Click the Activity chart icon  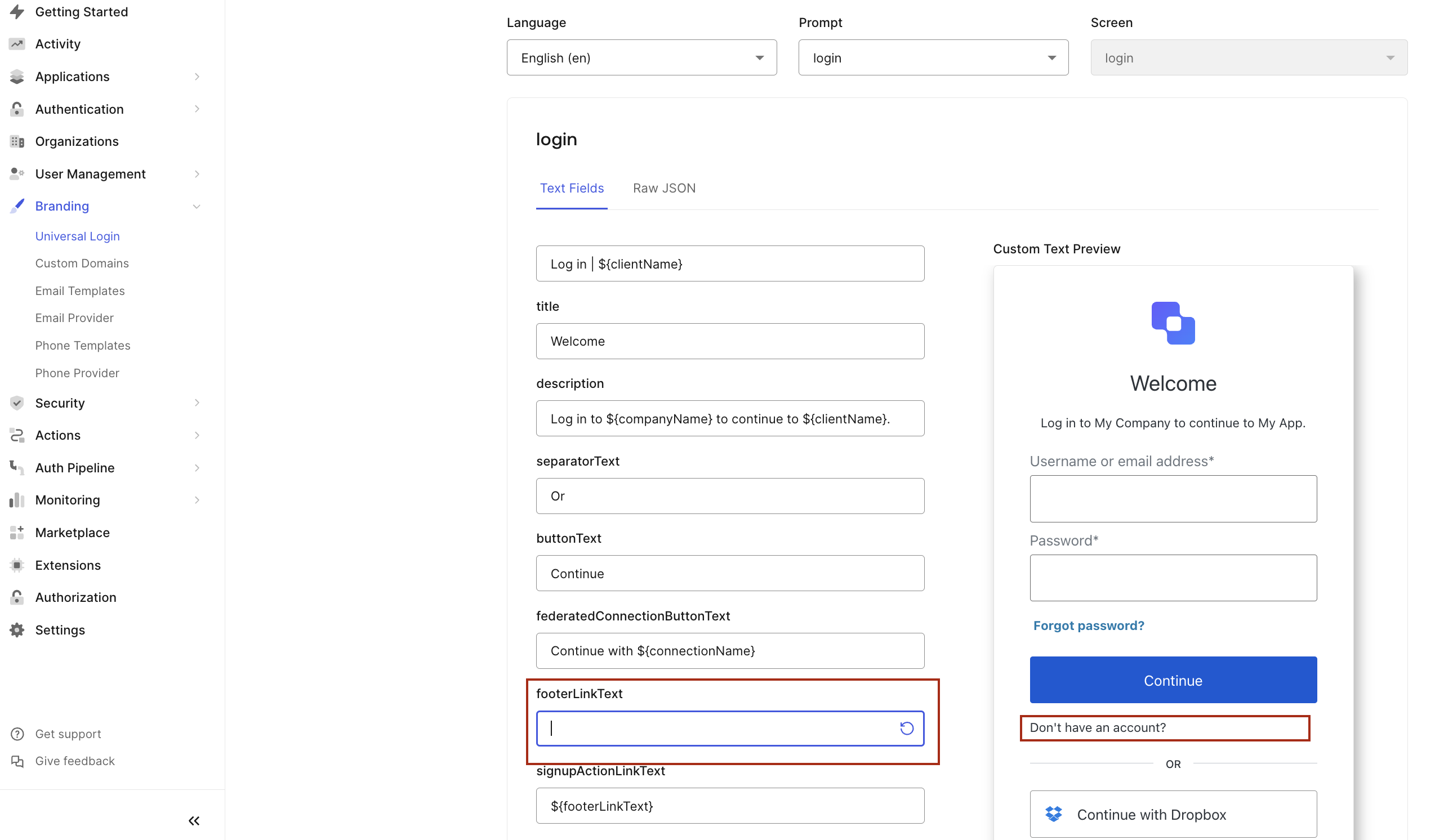coord(17,44)
